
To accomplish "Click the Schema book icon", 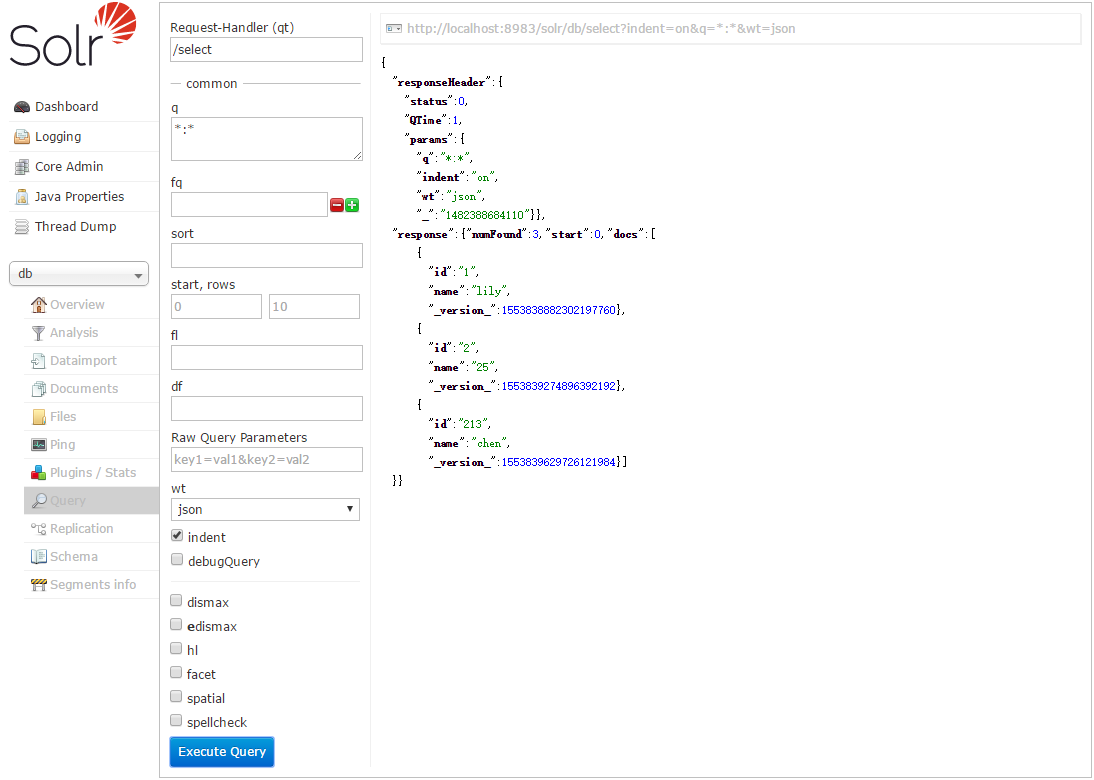I will coord(39,557).
